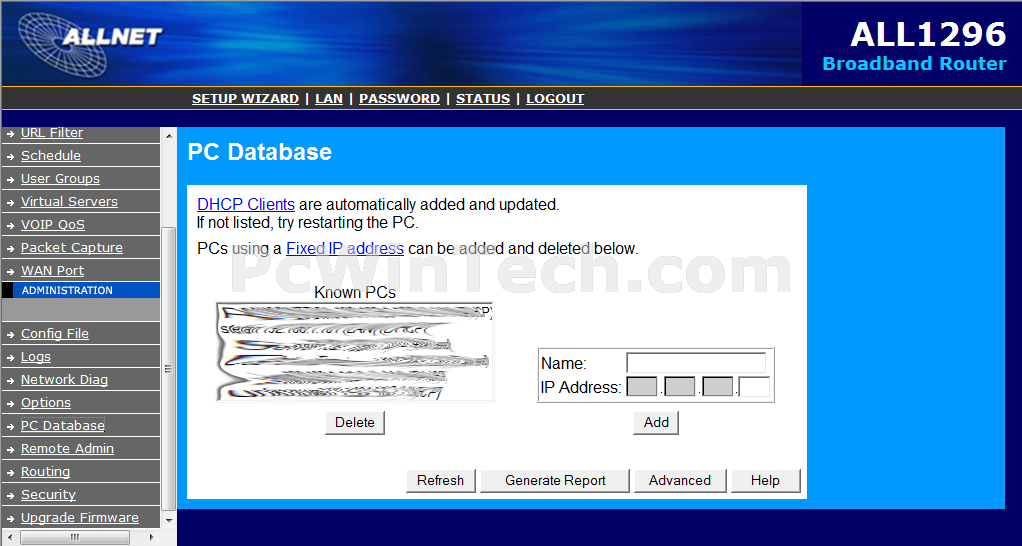Open Routing in the sidebar
The height and width of the screenshot is (546, 1022).
[45, 472]
